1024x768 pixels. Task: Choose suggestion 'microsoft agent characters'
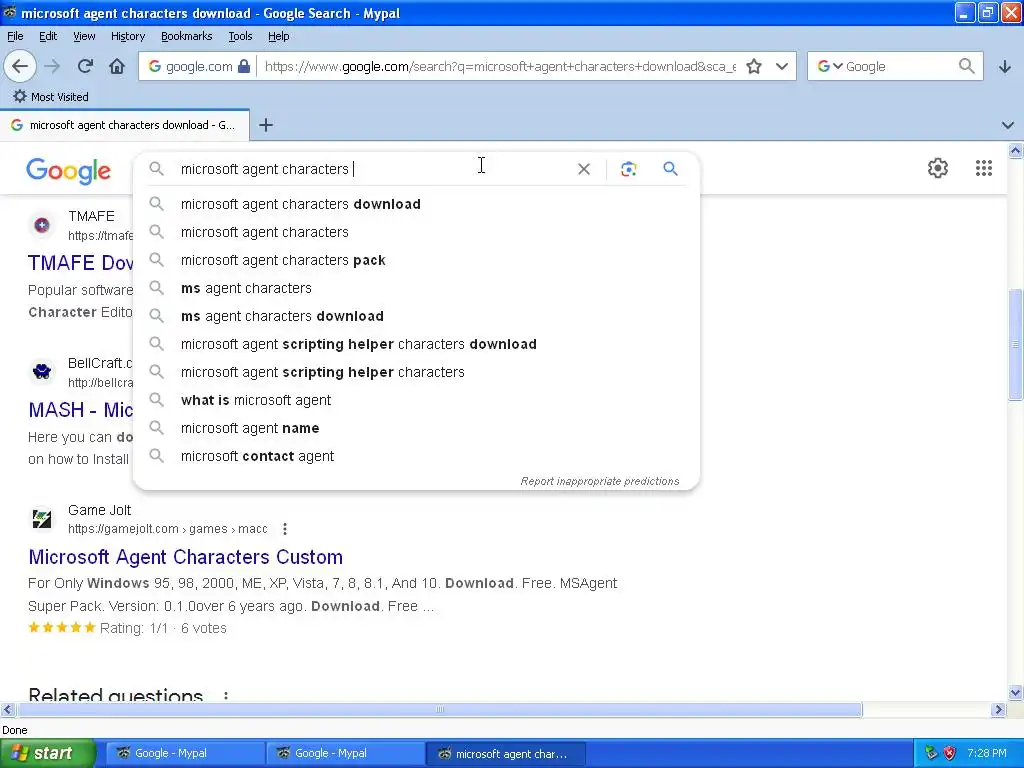[x=416, y=232]
